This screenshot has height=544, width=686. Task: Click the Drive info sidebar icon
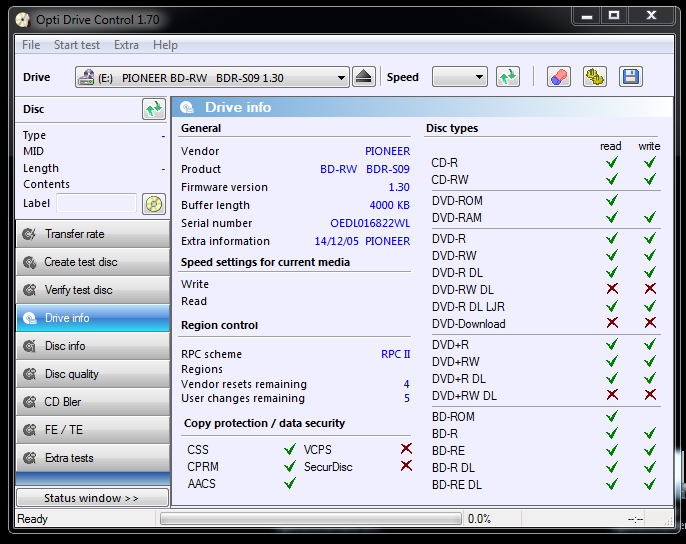pyautogui.click(x=30, y=318)
